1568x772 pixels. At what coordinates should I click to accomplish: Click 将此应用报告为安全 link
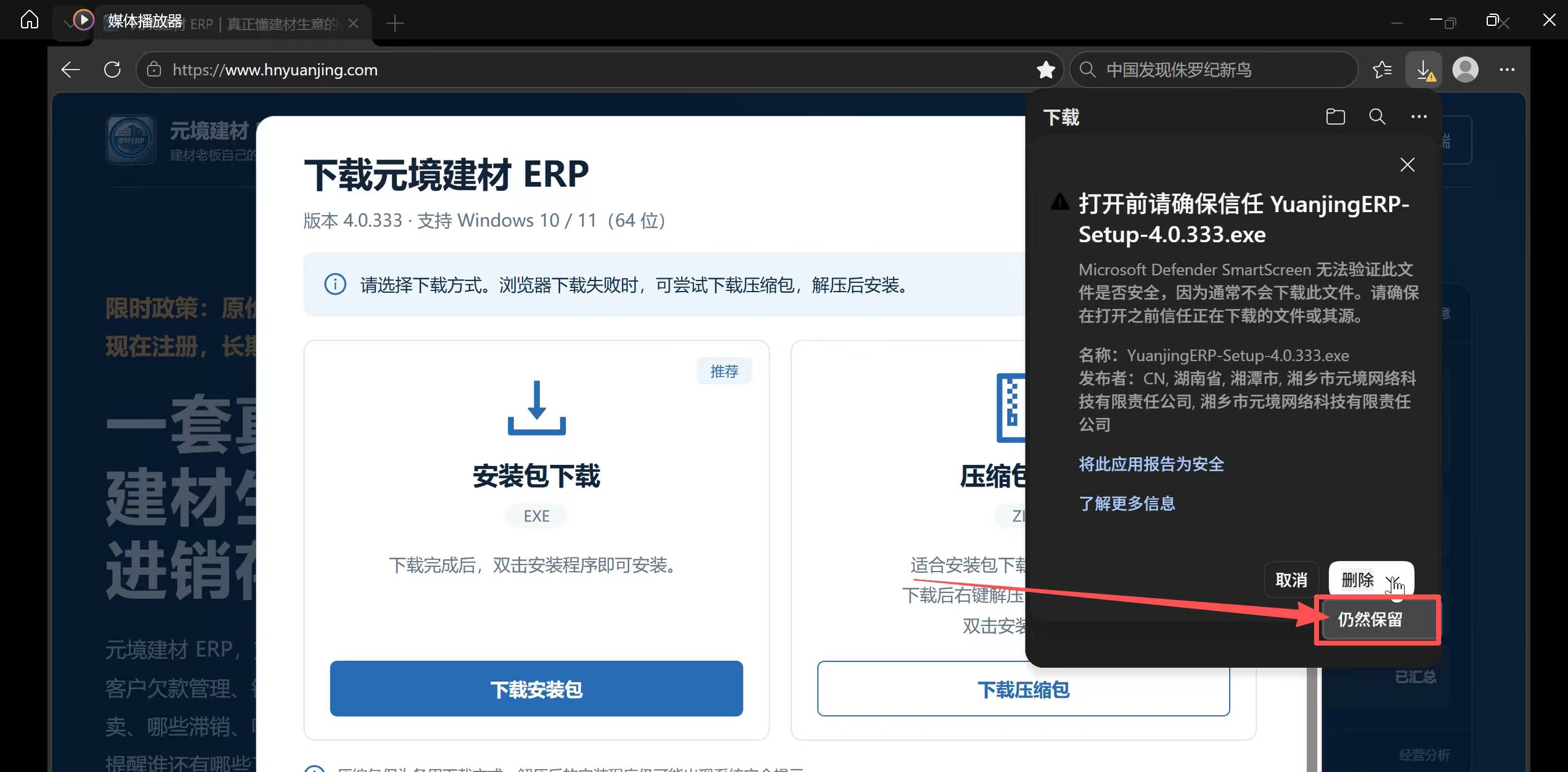pyautogui.click(x=1151, y=464)
